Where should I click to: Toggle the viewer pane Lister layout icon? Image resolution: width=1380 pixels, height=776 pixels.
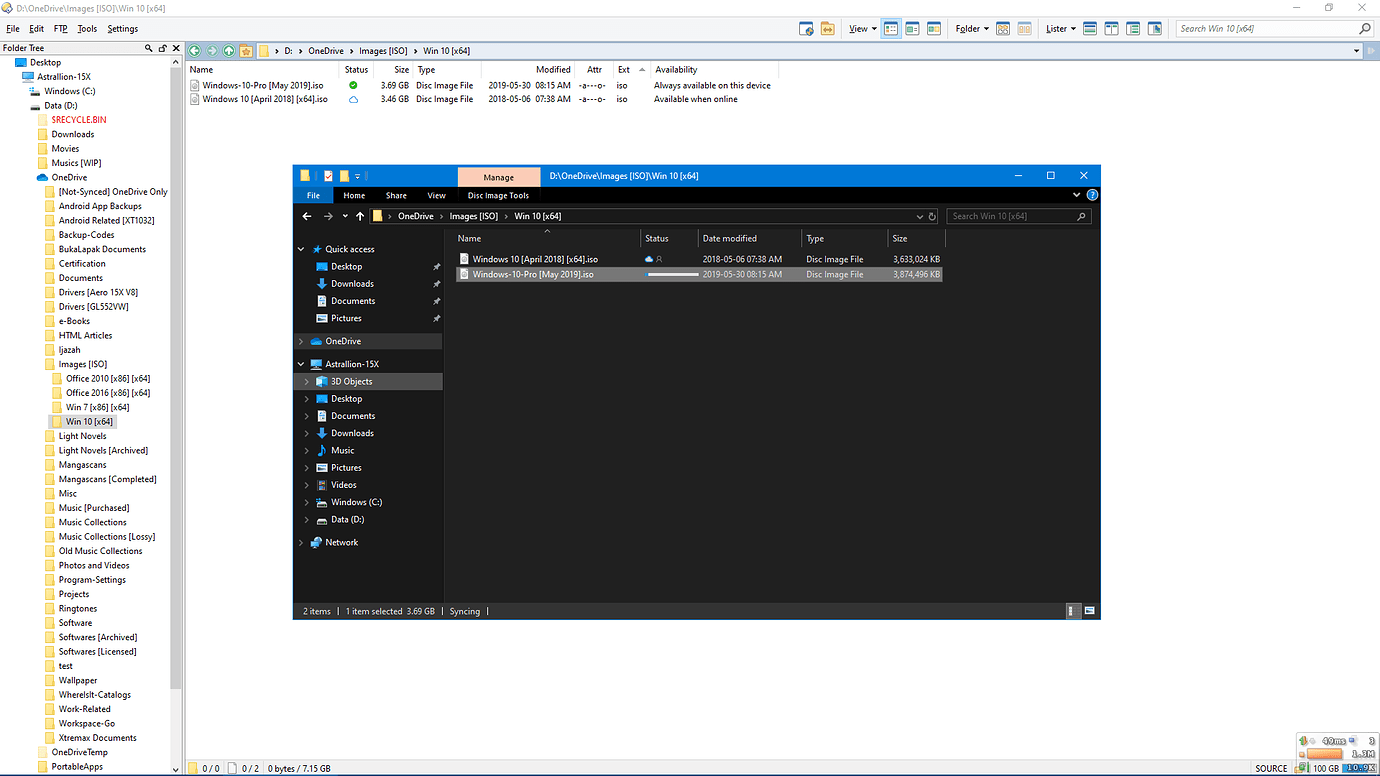(1156, 29)
